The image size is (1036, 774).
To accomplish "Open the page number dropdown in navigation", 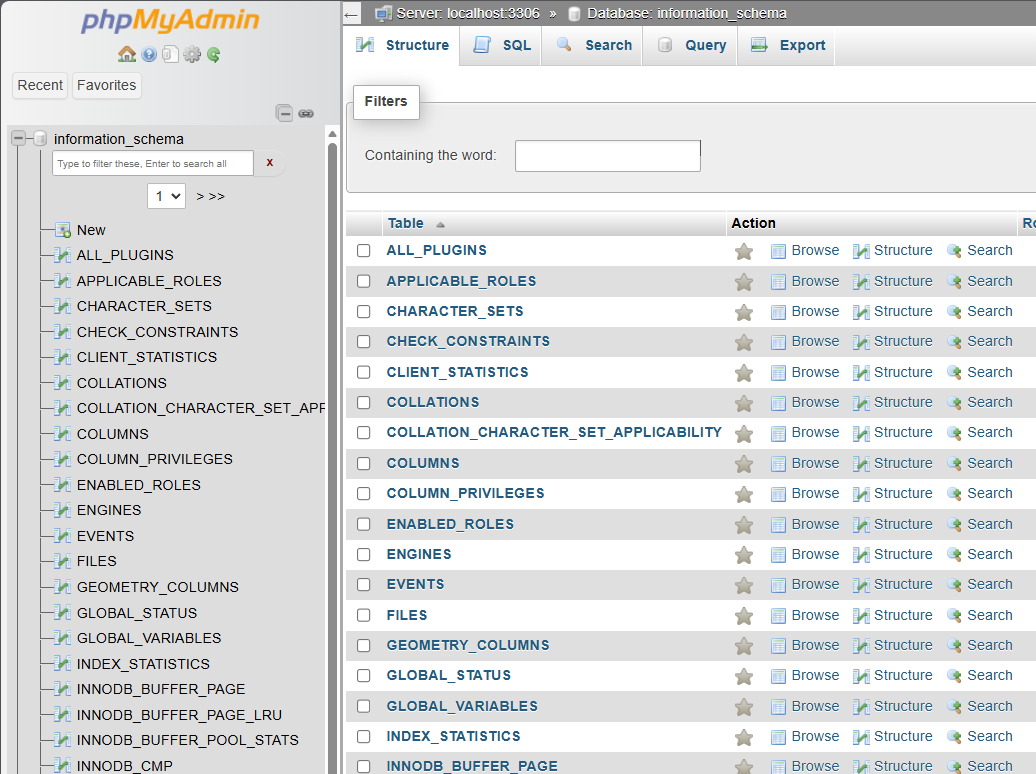I will point(166,196).
